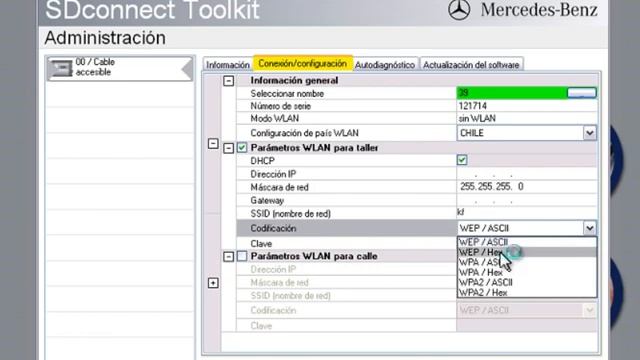Click the disabled calle Clave field
640x360 pixels.
[527, 326]
